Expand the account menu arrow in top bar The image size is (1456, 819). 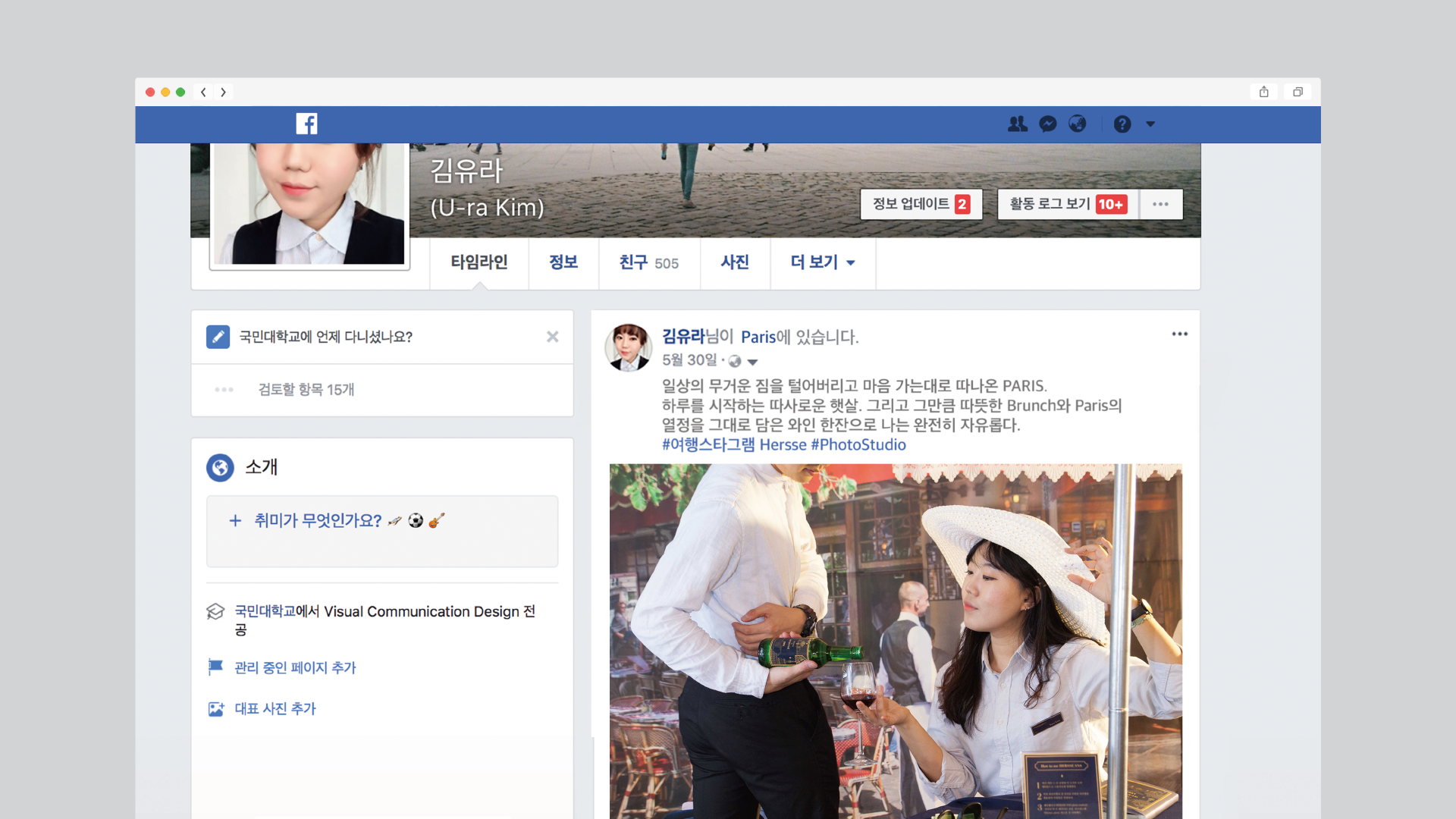(x=1150, y=124)
